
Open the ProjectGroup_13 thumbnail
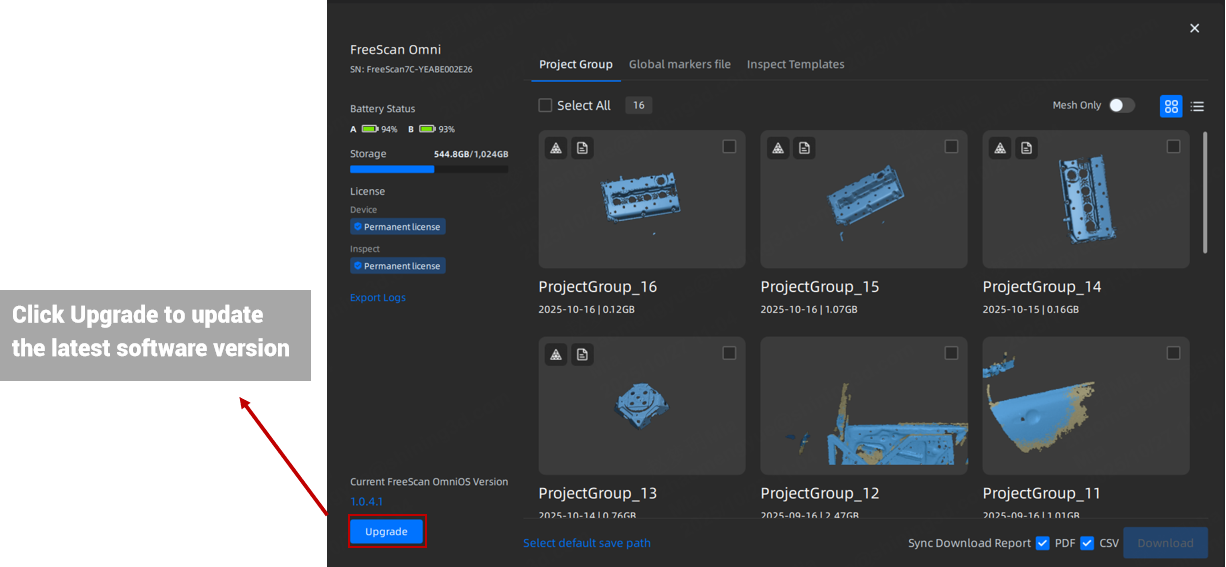[x=642, y=405]
